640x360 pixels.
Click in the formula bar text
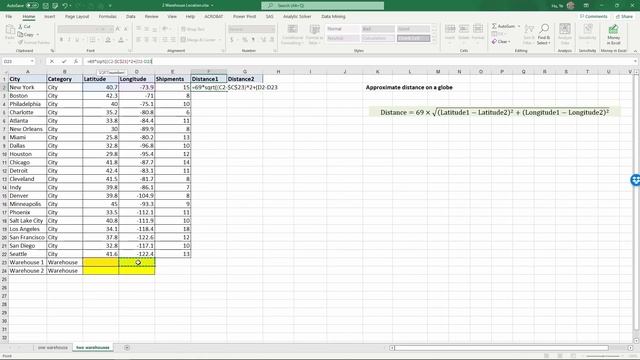click(x=119, y=61)
